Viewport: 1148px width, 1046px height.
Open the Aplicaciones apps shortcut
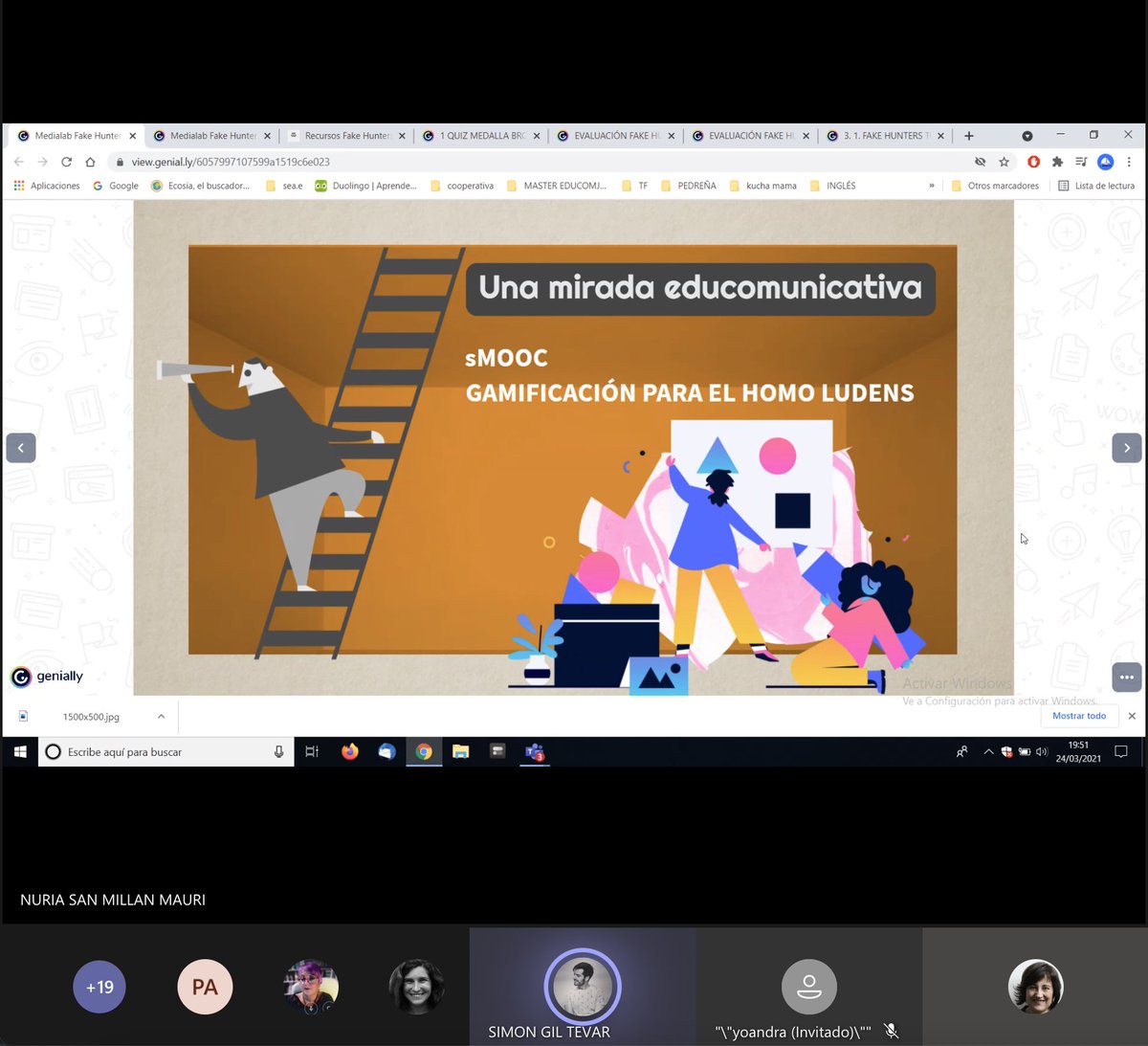coord(47,186)
